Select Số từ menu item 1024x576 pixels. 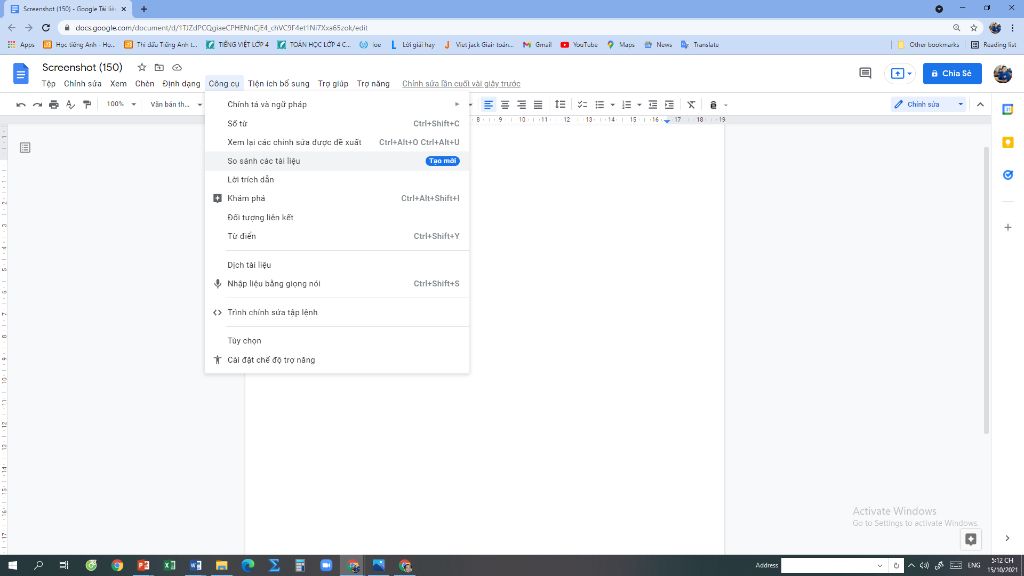pyautogui.click(x=337, y=123)
